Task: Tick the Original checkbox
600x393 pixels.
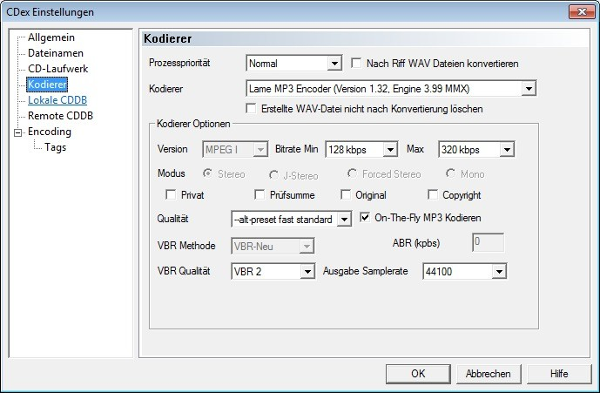Action: point(346,195)
